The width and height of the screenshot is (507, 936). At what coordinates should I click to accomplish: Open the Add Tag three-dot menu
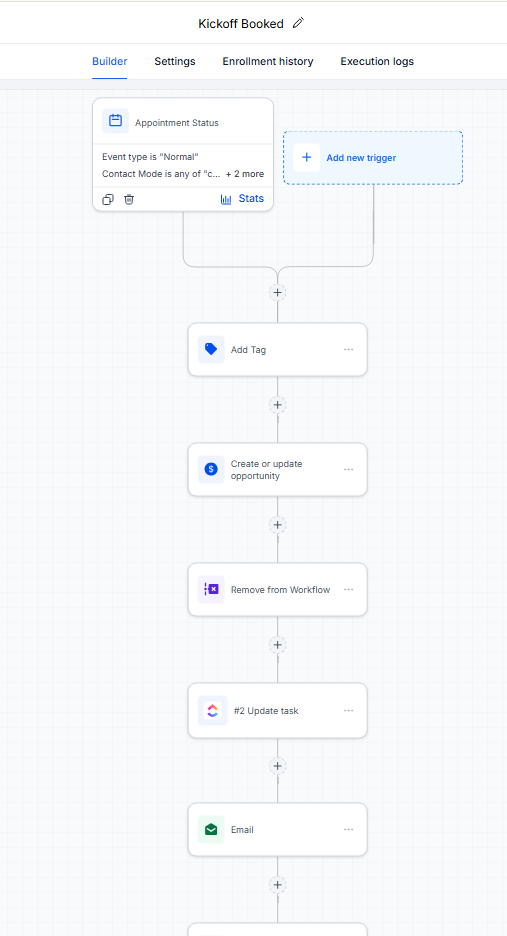tap(349, 349)
